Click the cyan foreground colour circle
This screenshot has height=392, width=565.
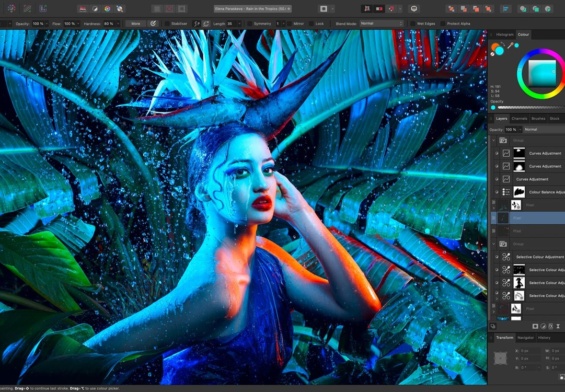click(x=499, y=51)
